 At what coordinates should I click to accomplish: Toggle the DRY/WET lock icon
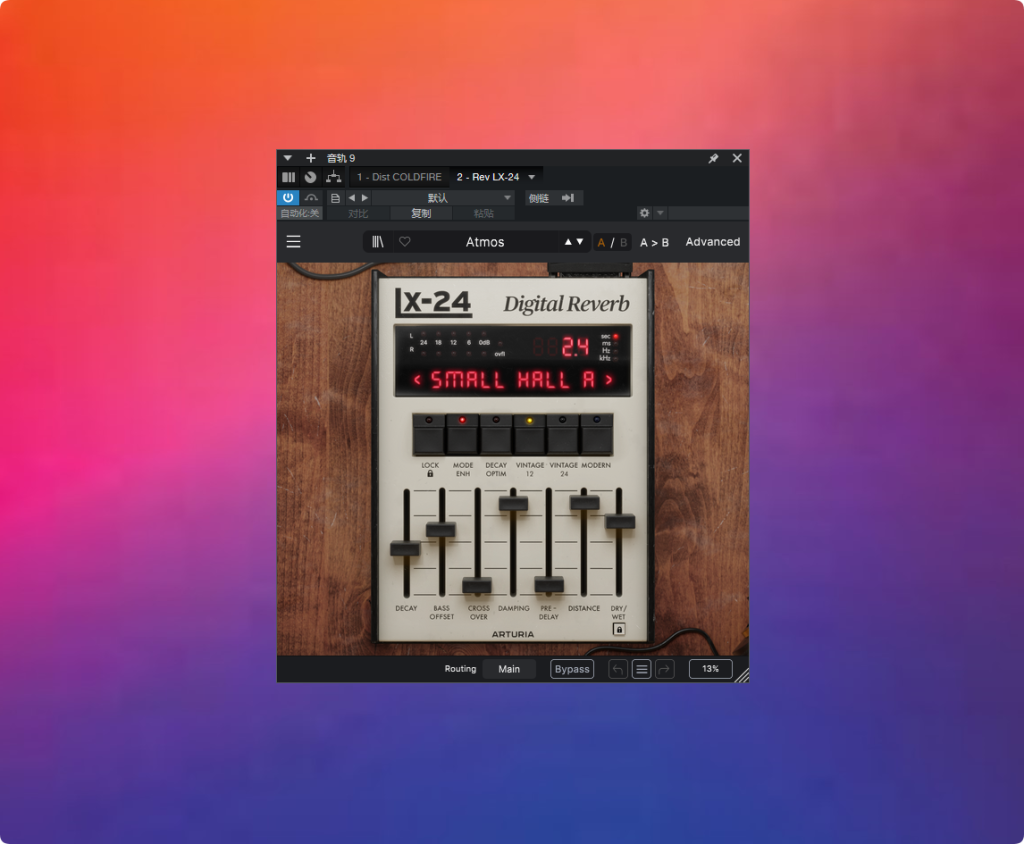click(618, 629)
